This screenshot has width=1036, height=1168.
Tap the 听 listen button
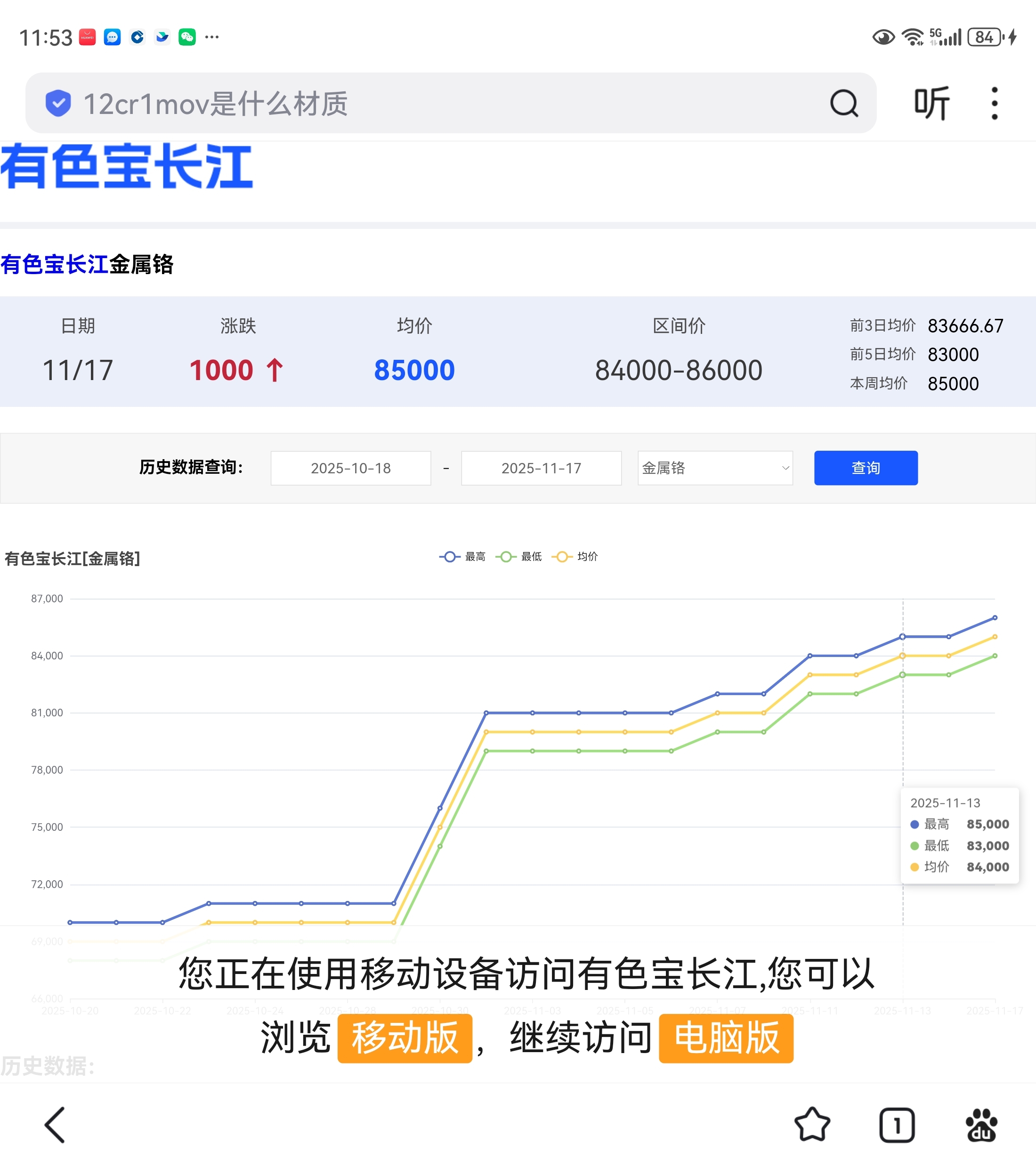coord(931,104)
